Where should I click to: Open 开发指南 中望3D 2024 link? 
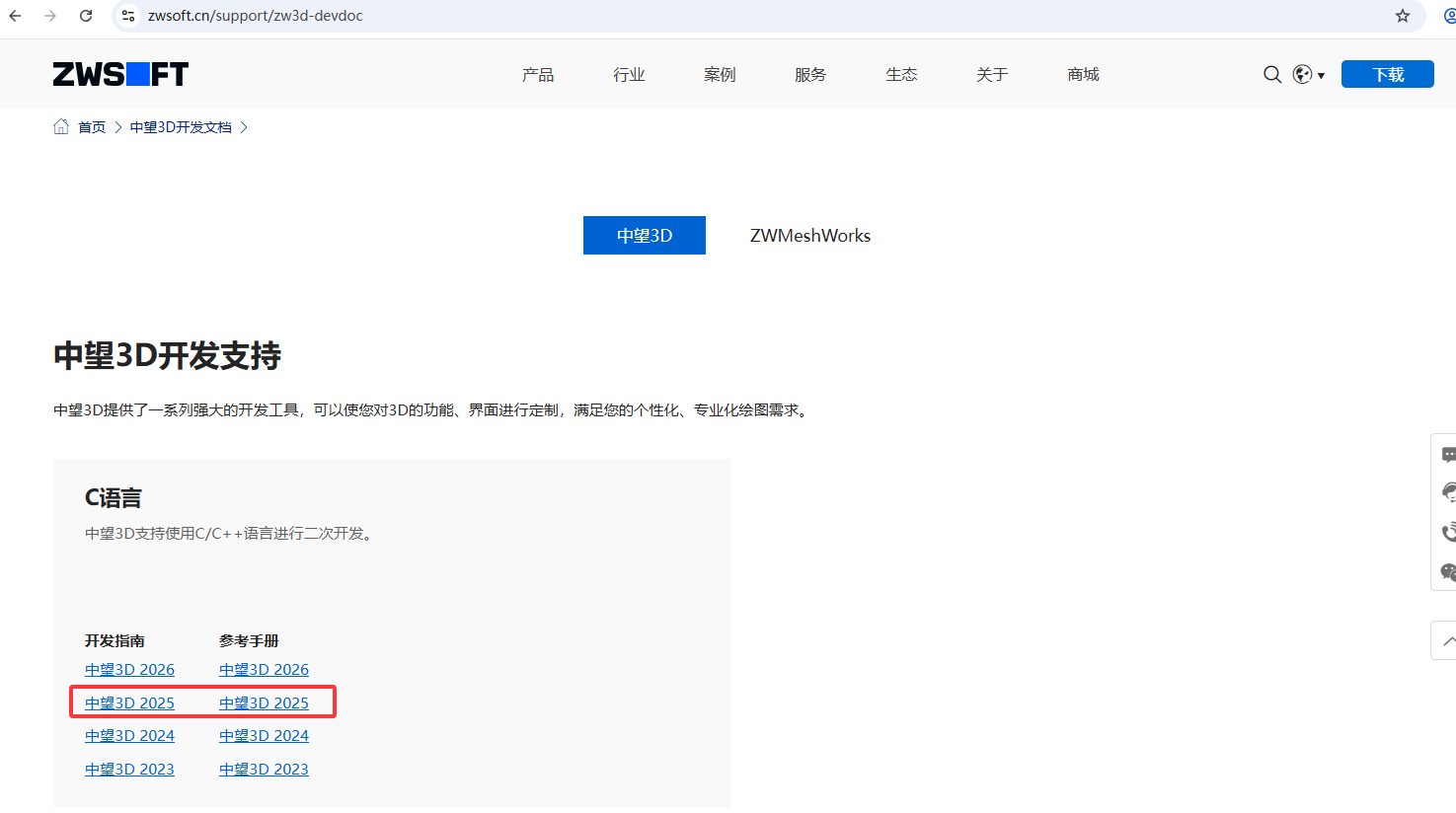129,736
